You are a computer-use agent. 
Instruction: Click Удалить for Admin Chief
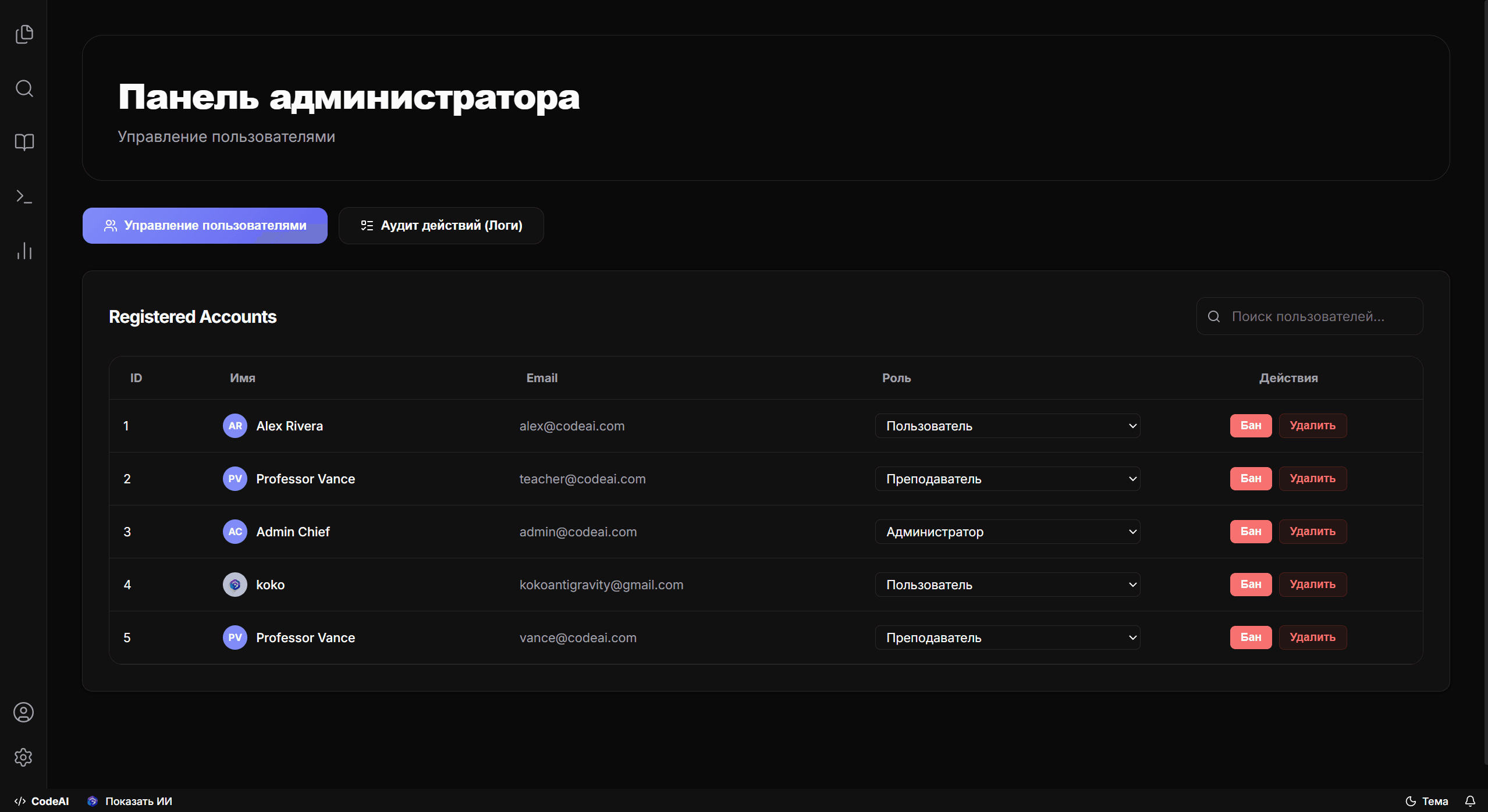[1312, 532]
